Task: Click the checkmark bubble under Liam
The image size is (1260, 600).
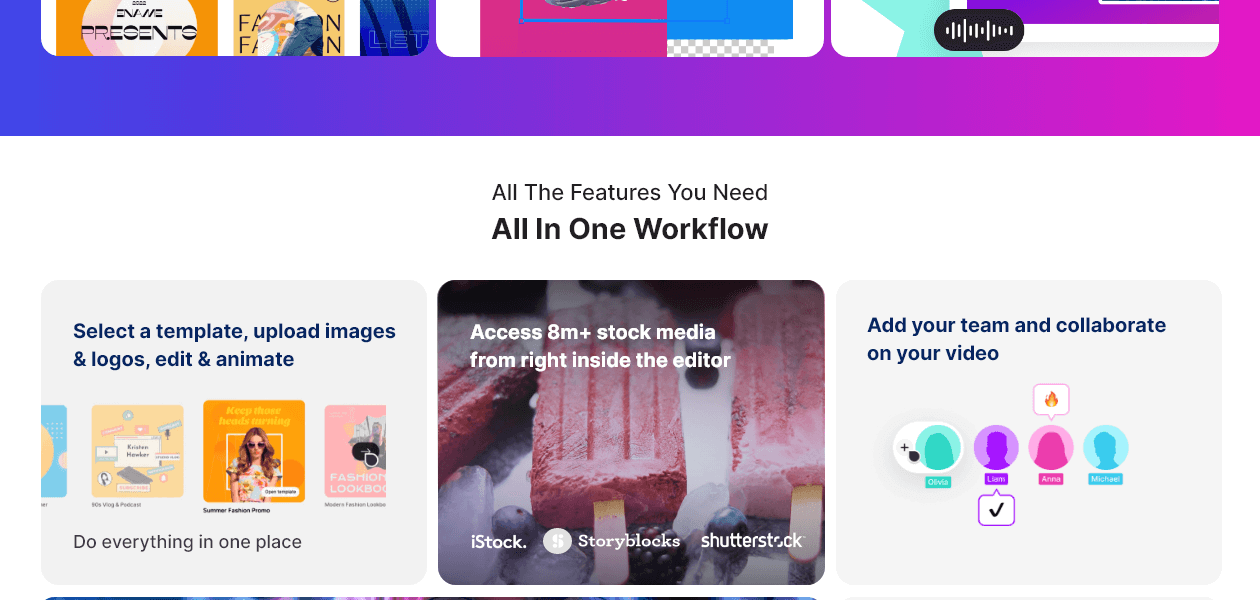Action: coord(996,510)
